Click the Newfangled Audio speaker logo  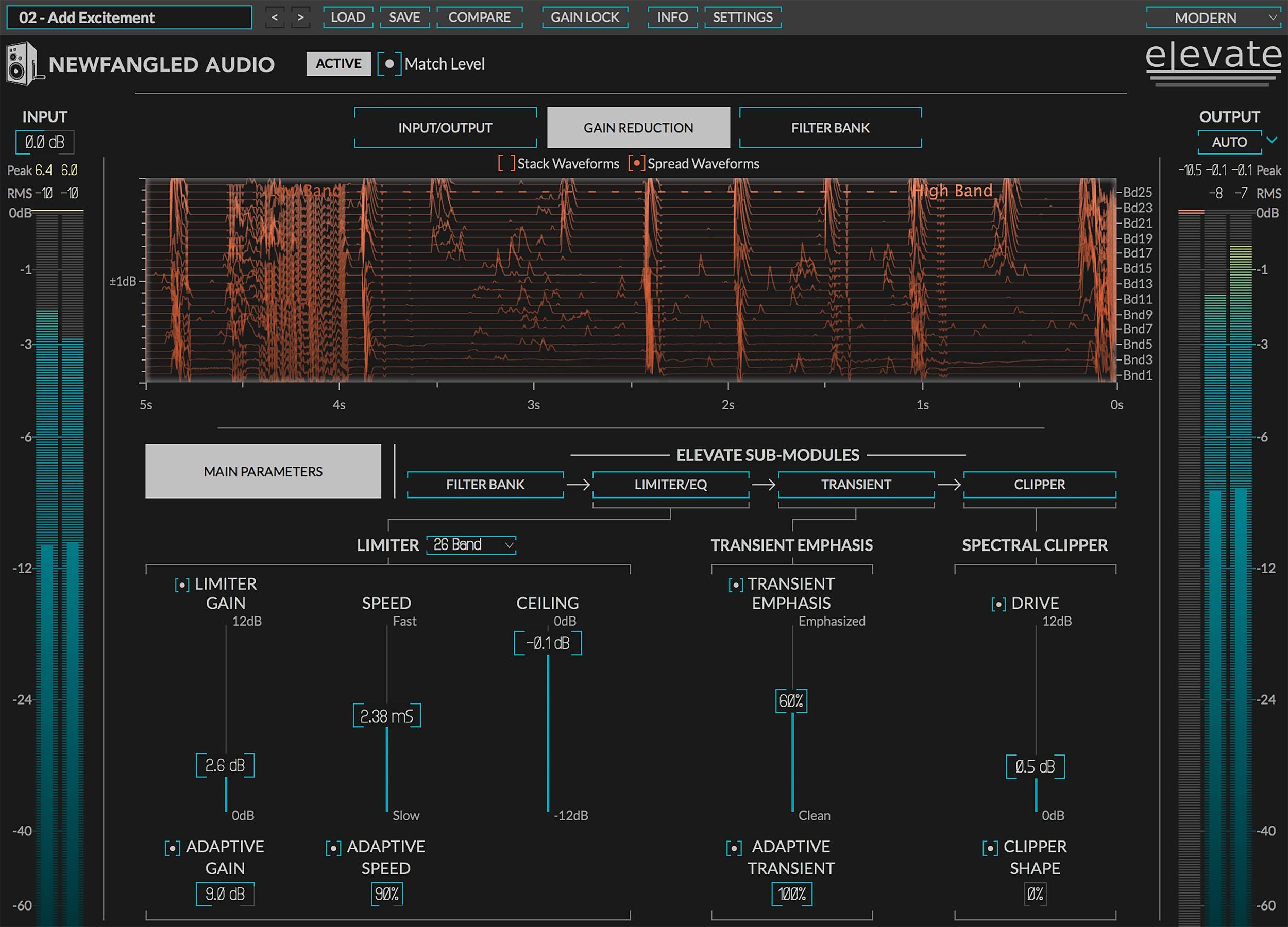click(23, 63)
